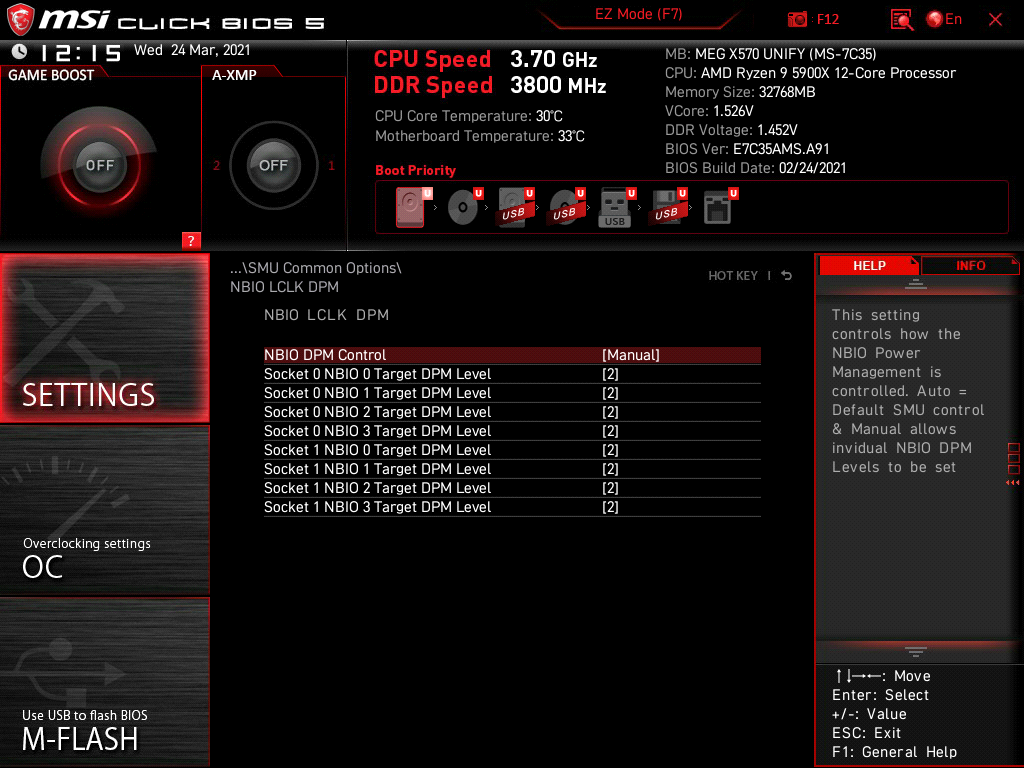Go back with the return arrow icon

[787, 276]
